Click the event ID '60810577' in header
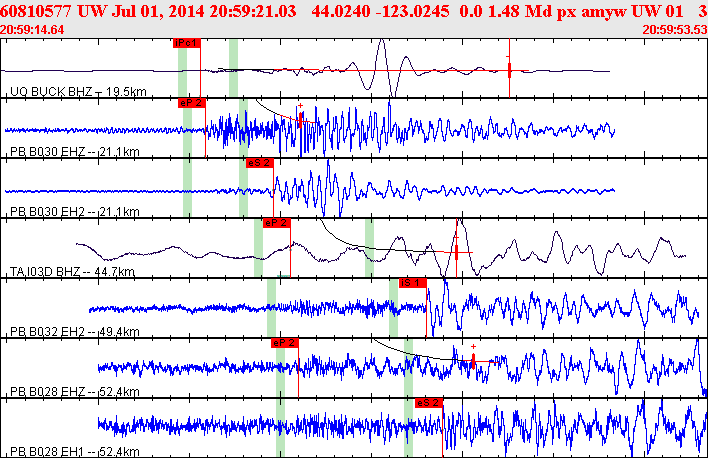The image size is (708, 458). pos(37,11)
